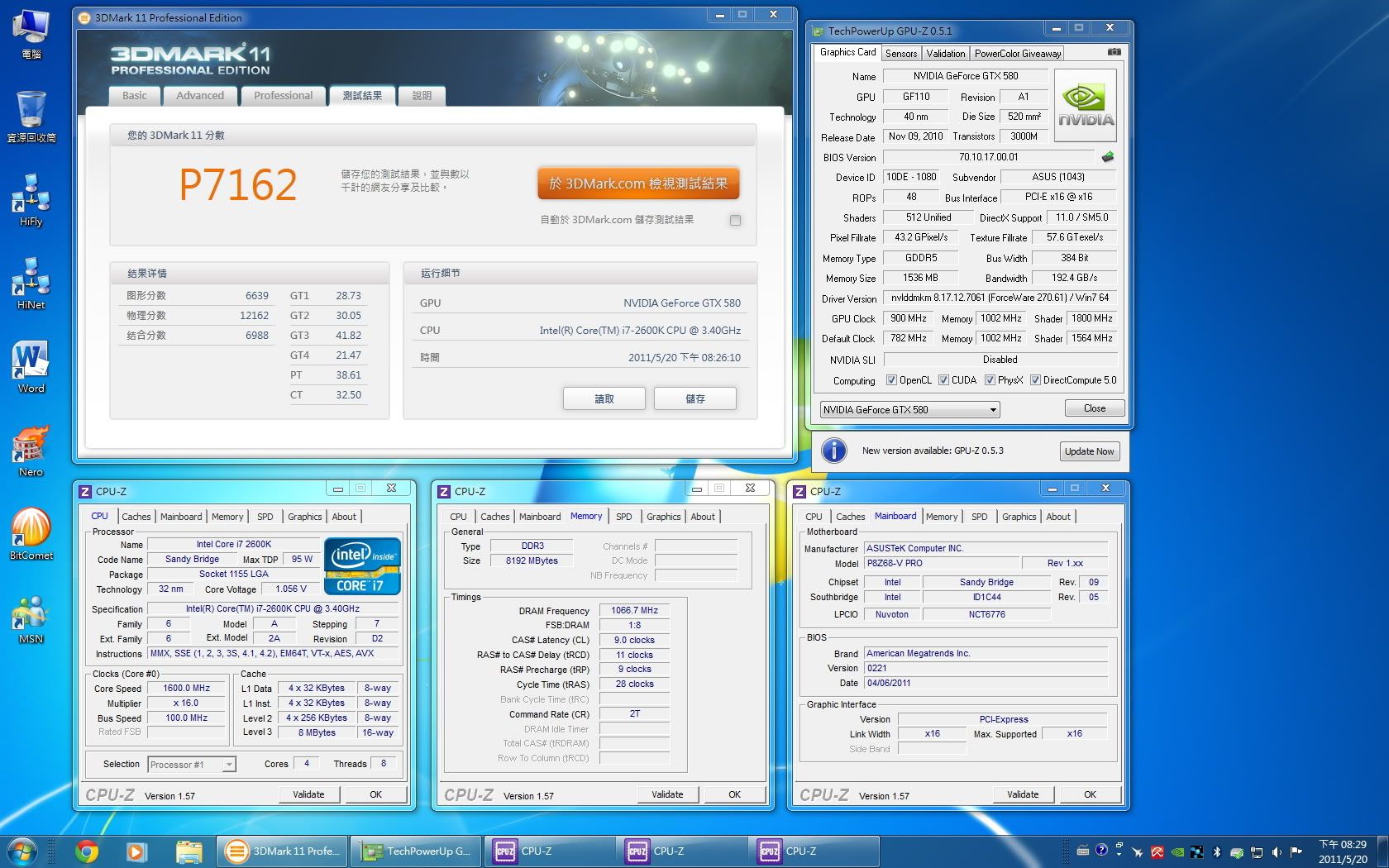Image resolution: width=1389 pixels, height=868 pixels.
Task: Open the Validation tab in GPU-Z
Action: point(946,54)
